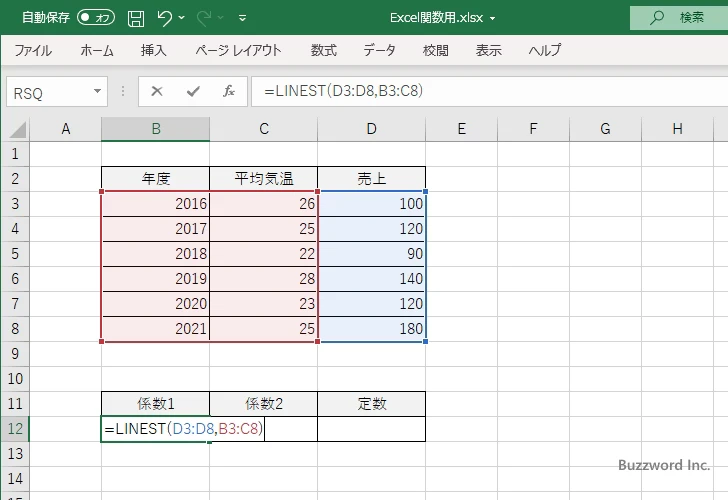Viewport: 728px width, 500px height.
Task: Switch to the ページ レイアウト tab
Action: point(238,50)
